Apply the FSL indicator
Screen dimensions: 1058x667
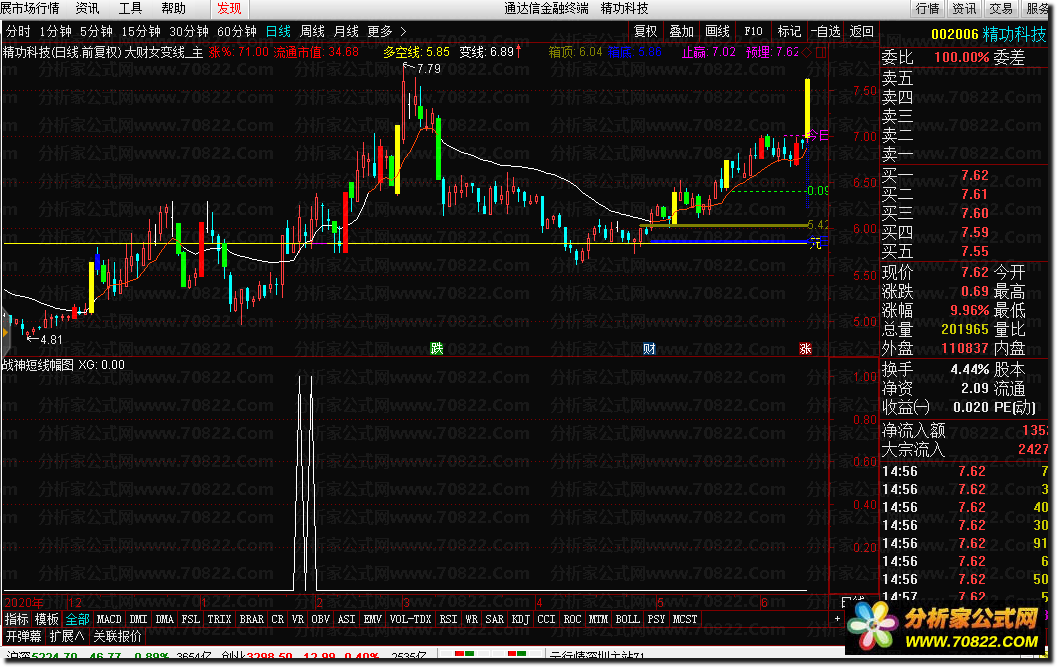[x=191, y=619]
